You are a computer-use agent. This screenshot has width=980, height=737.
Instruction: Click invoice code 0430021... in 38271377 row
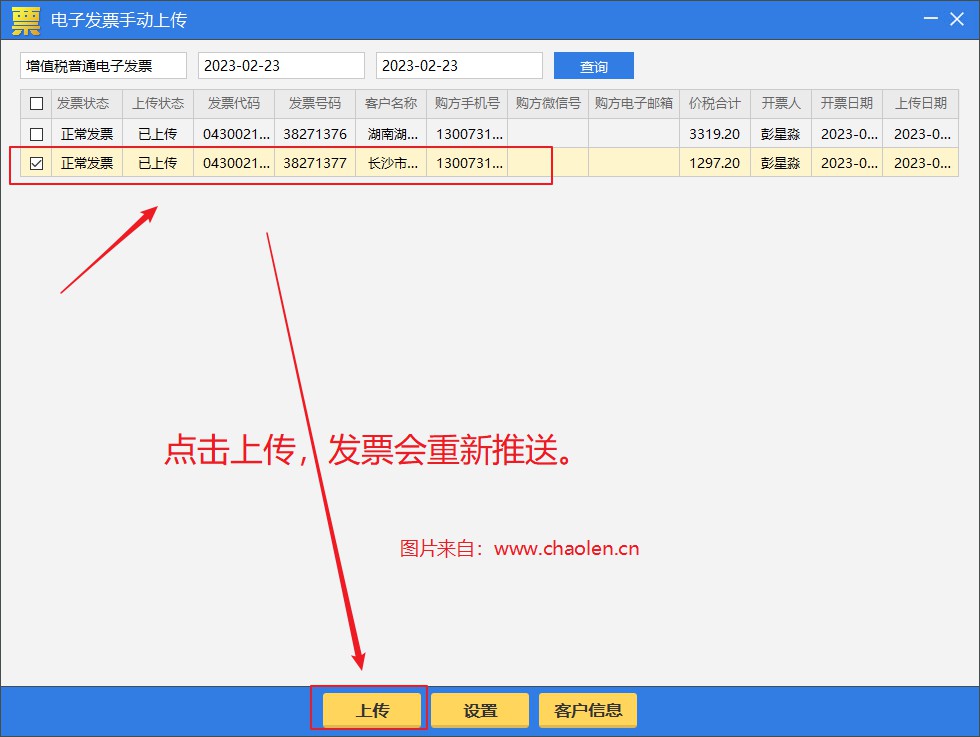[236, 163]
